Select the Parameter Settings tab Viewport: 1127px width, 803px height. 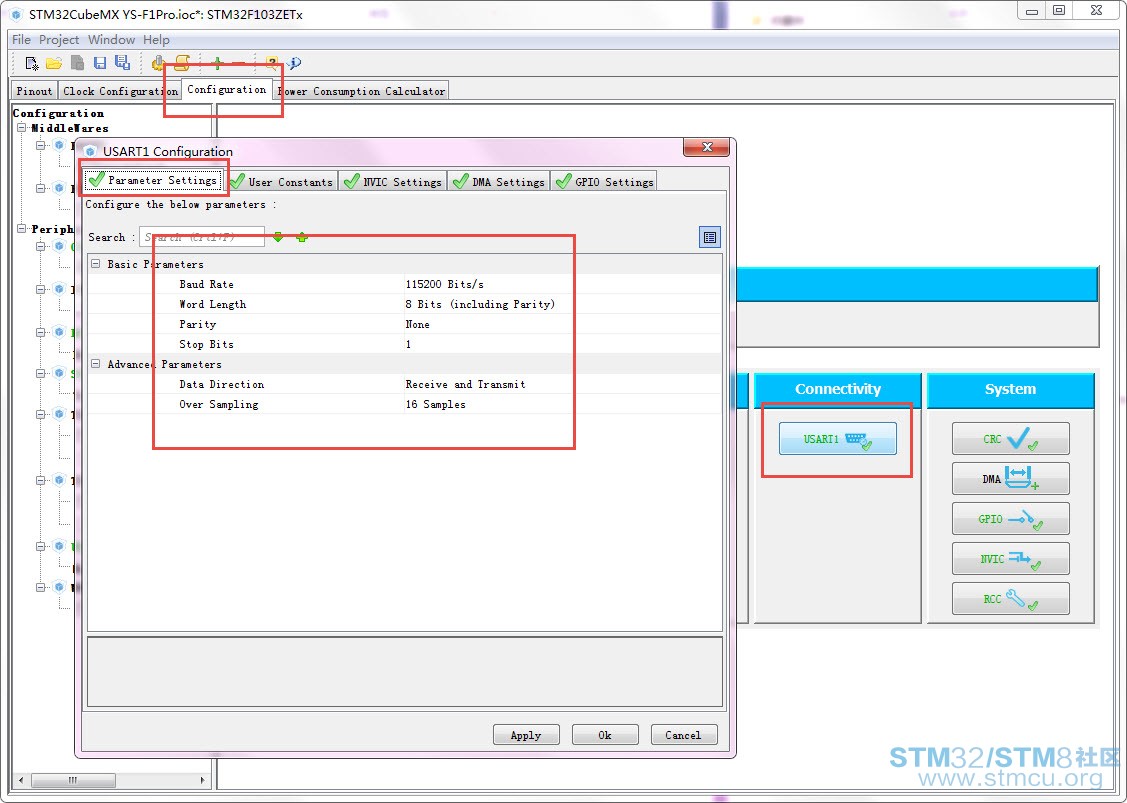(x=154, y=180)
